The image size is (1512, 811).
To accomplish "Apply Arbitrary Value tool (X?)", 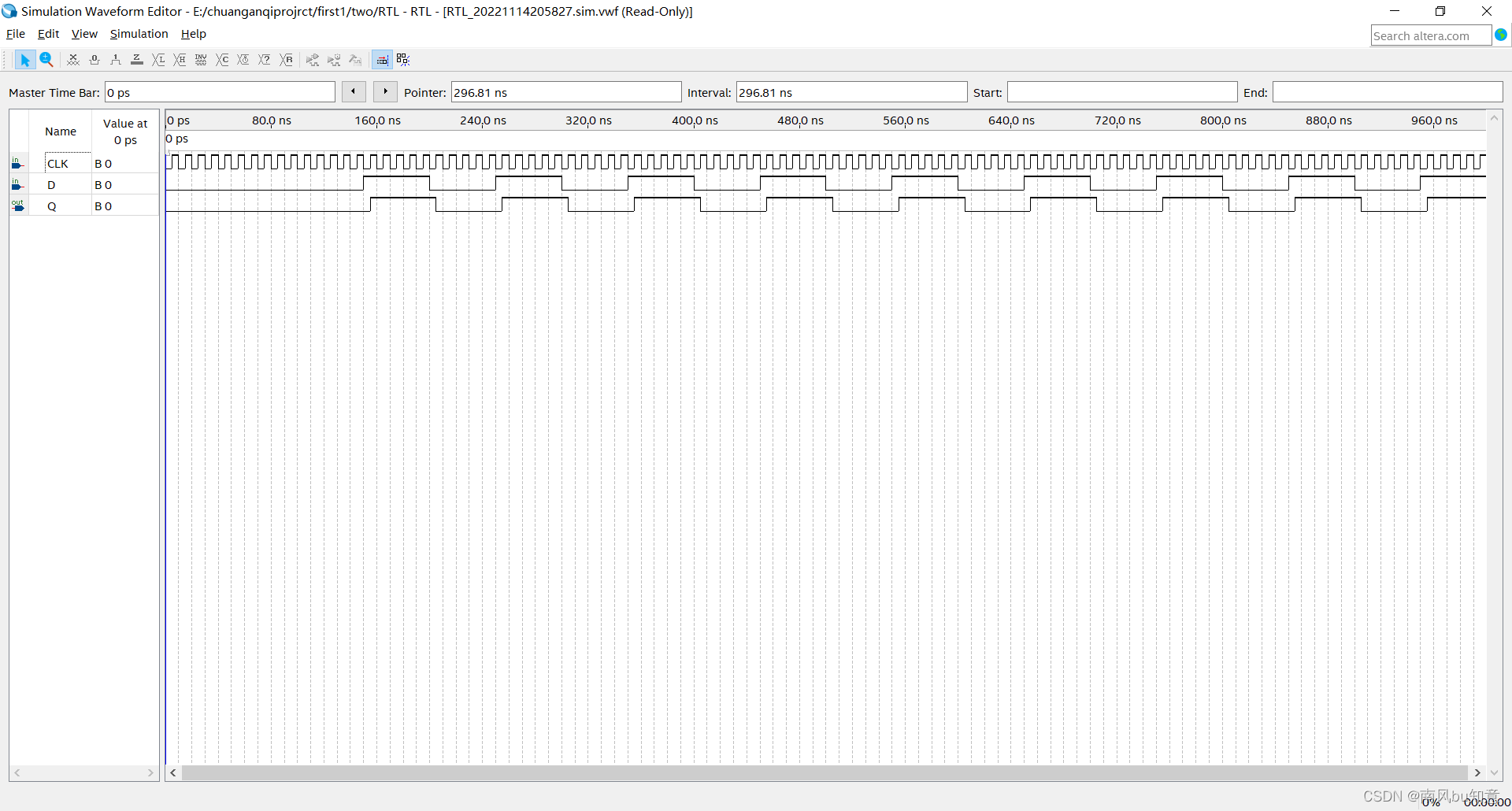I will point(265,60).
